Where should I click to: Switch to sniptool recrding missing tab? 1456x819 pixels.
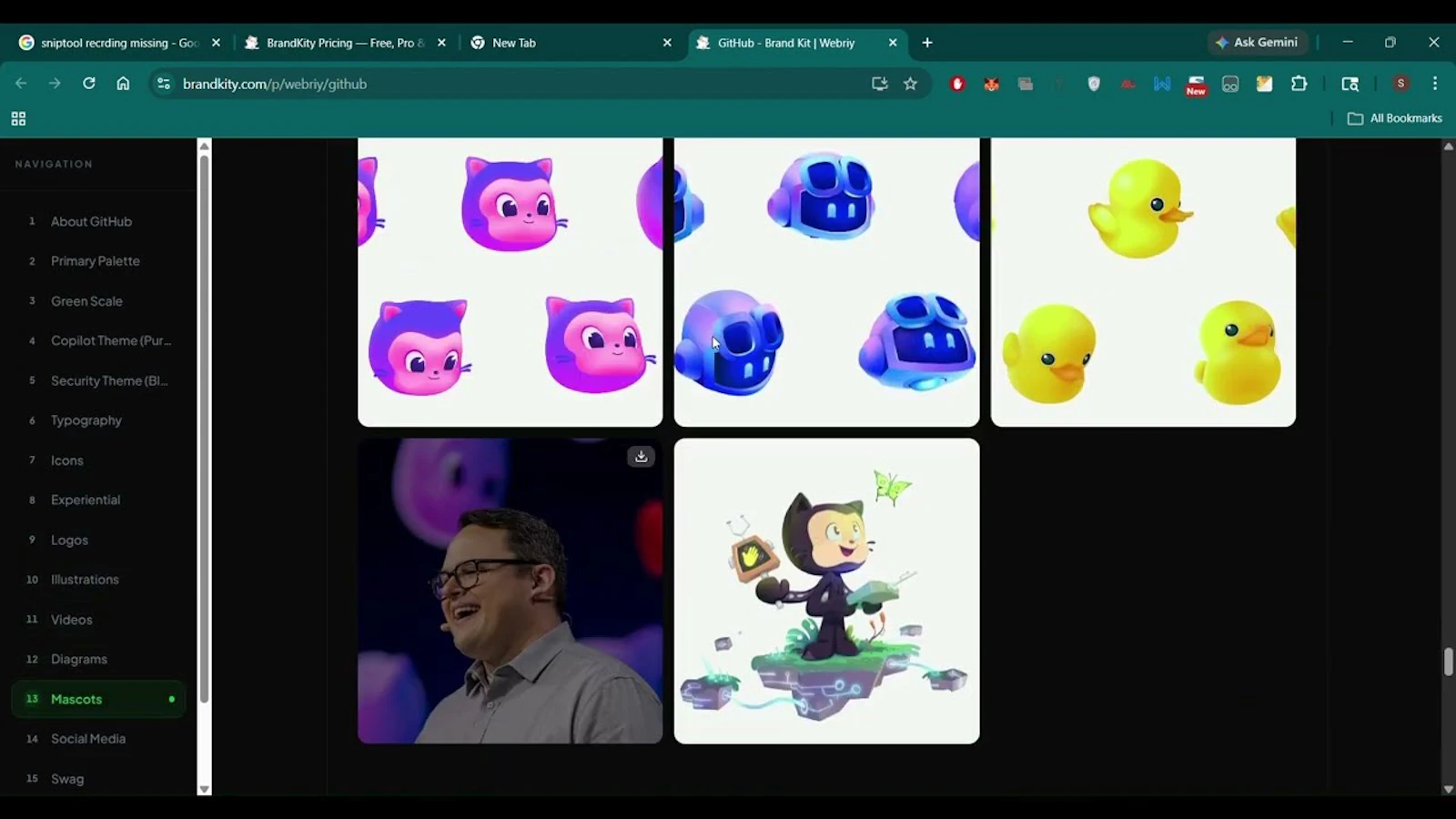(x=118, y=43)
